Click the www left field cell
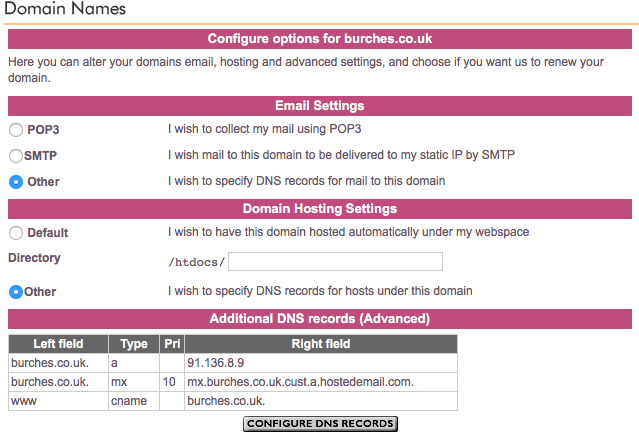The image size is (639, 446). tap(58, 401)
